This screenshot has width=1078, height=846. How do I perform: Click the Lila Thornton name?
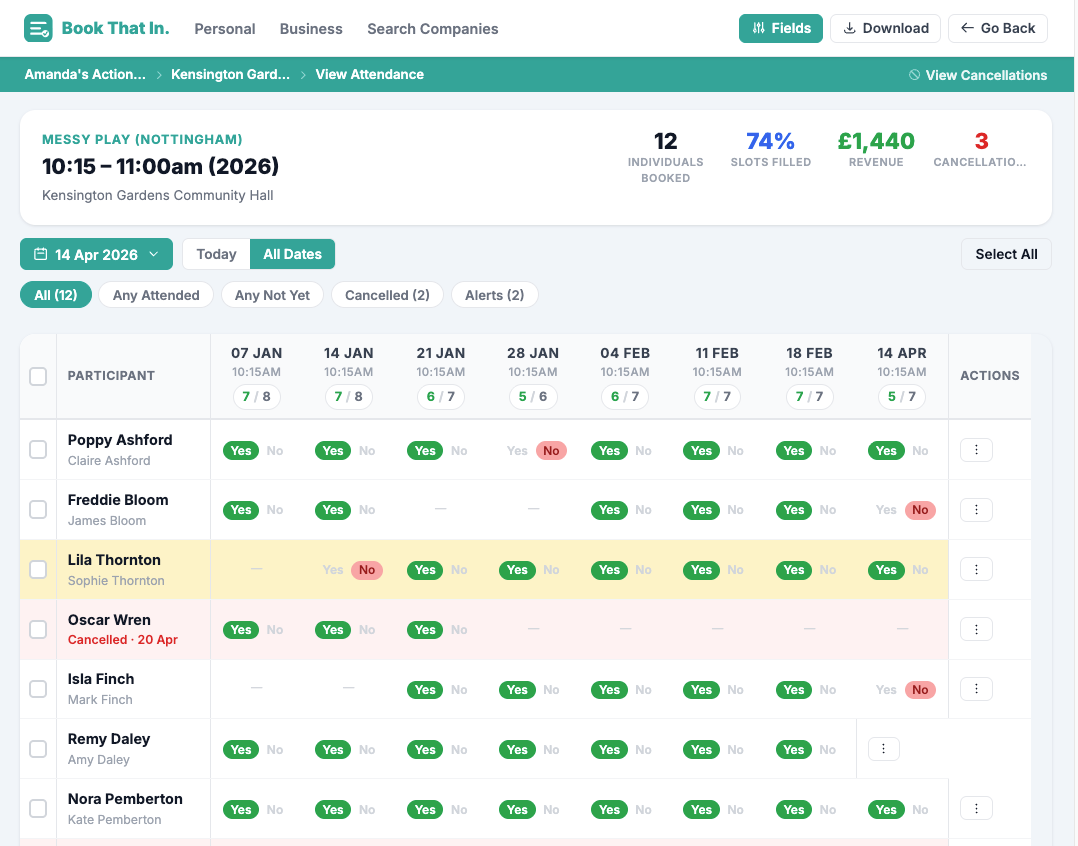tap(114, 560)
